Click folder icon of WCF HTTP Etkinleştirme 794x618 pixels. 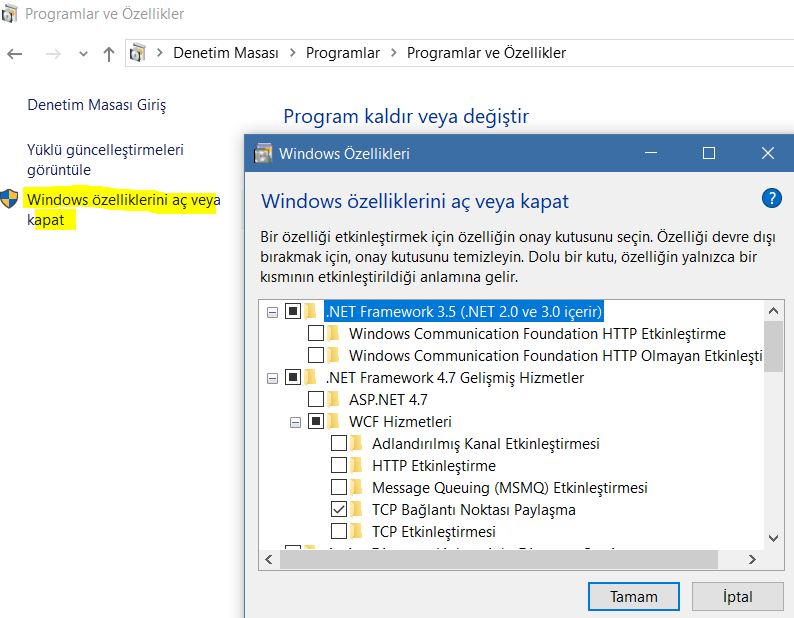334,333
